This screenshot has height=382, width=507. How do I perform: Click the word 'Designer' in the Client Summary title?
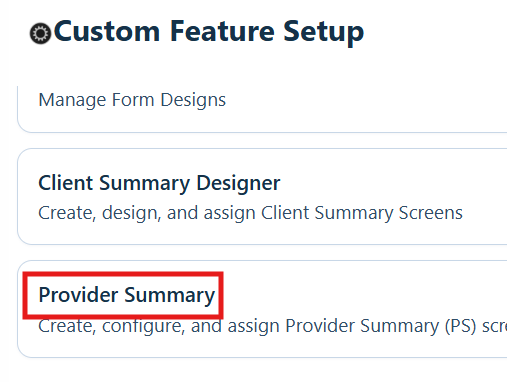click(238, 183)
